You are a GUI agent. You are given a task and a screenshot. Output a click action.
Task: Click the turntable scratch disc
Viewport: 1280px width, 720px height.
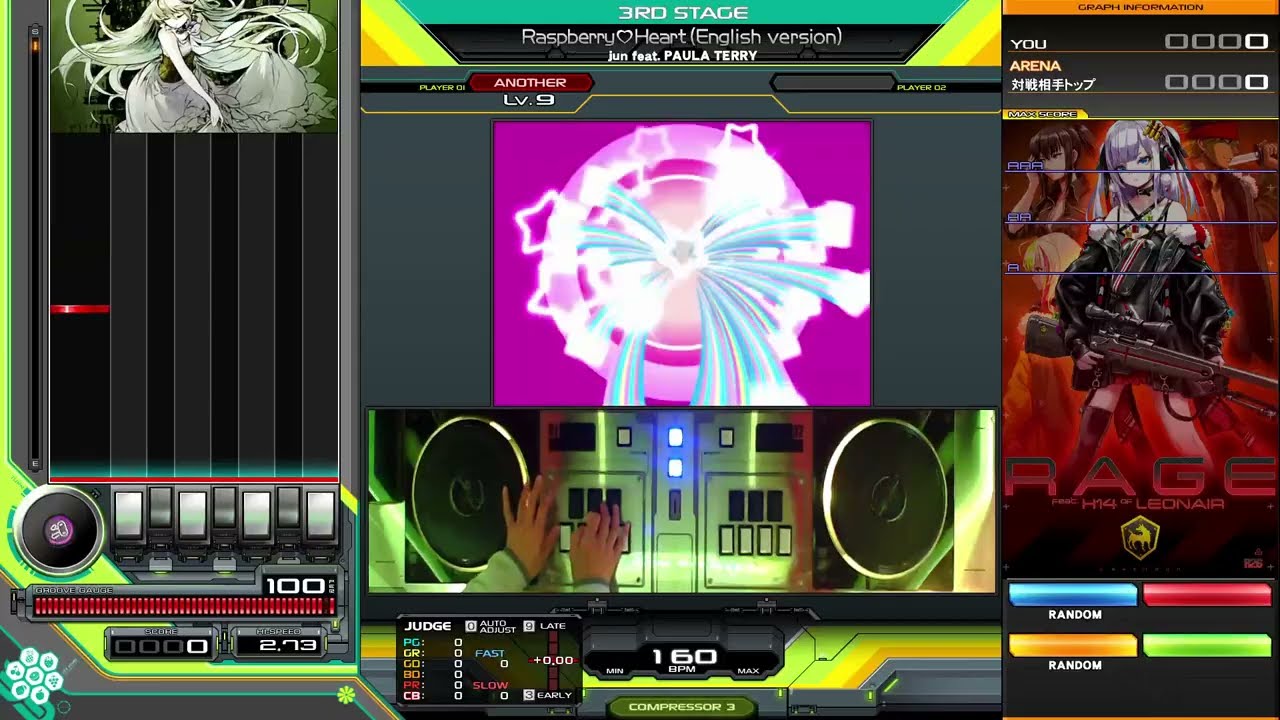click(58, 530)
